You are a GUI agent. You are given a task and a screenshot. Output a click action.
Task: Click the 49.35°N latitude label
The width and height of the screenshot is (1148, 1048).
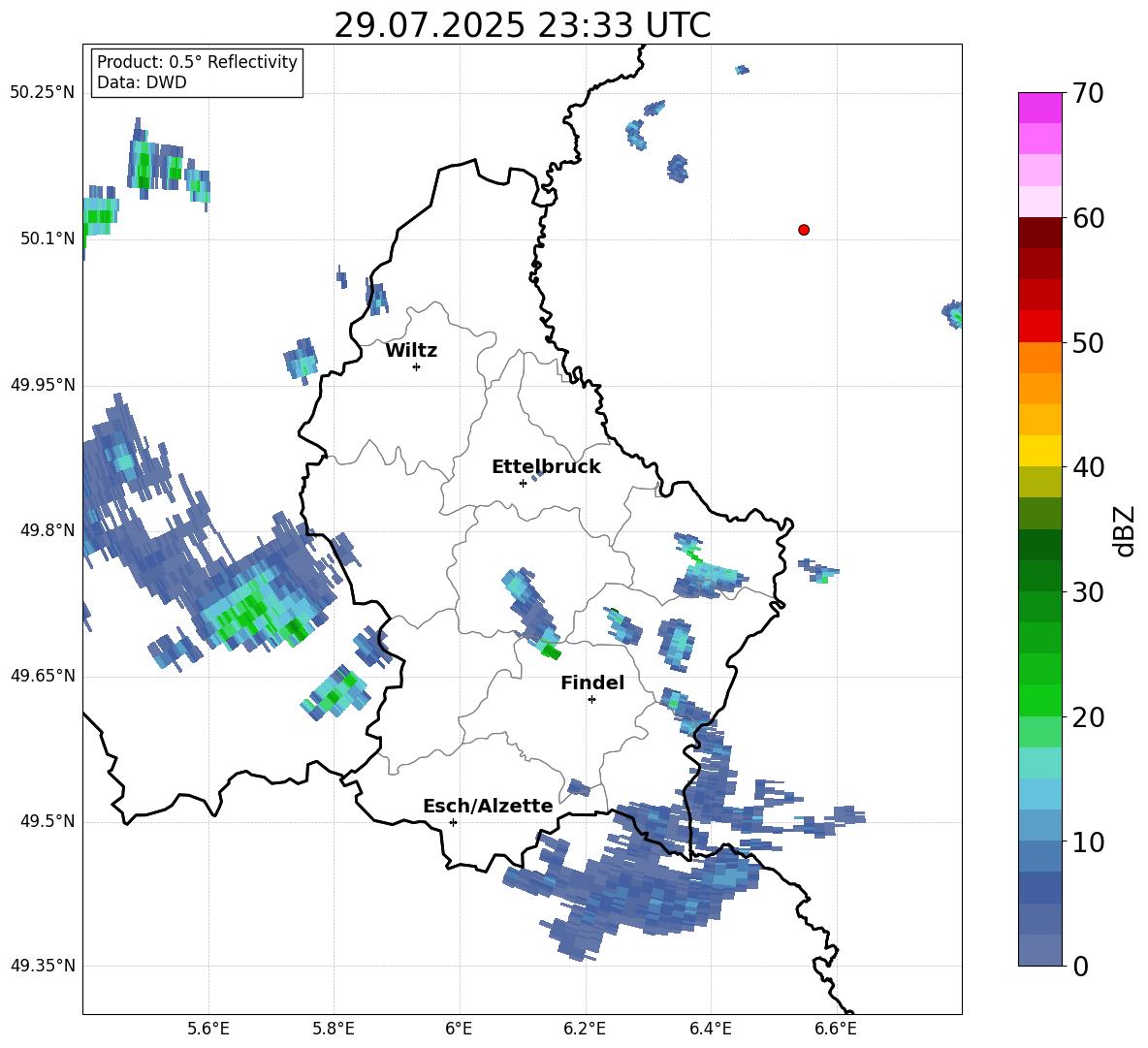[x=43, y=966]
